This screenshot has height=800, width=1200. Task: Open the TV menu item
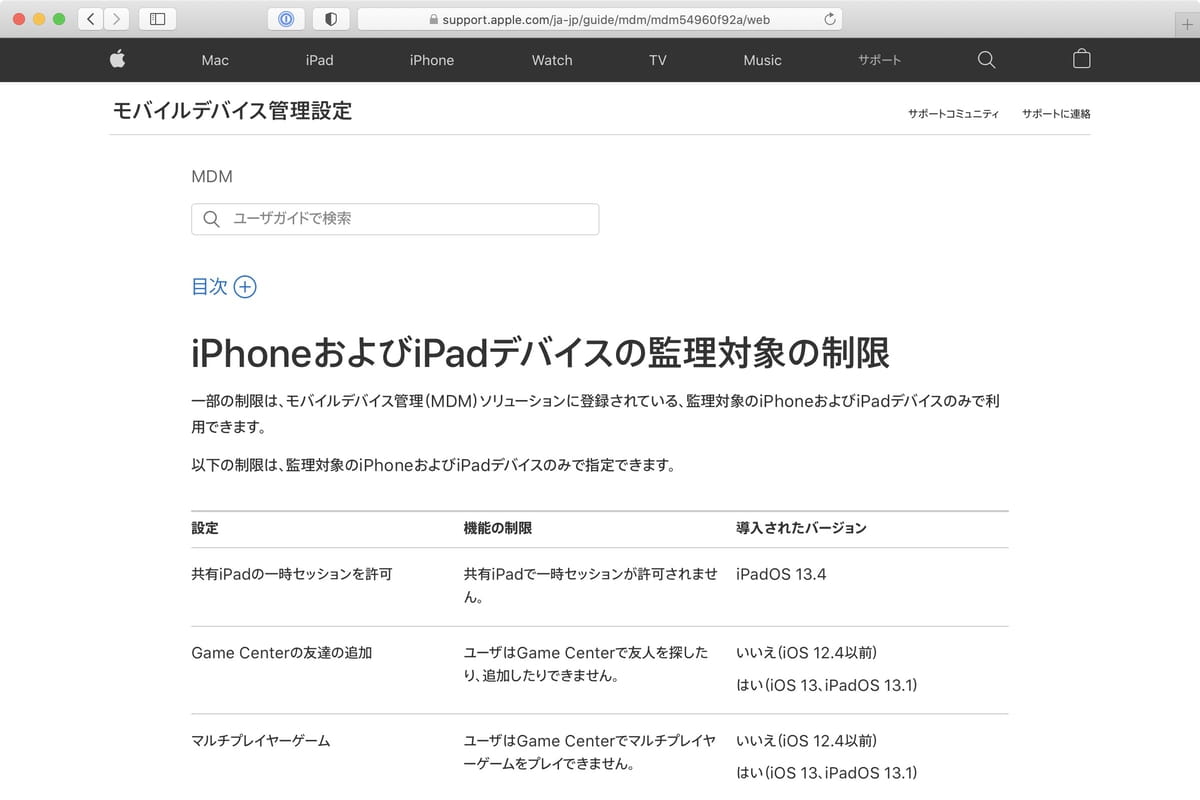click(x=657, y=60)
